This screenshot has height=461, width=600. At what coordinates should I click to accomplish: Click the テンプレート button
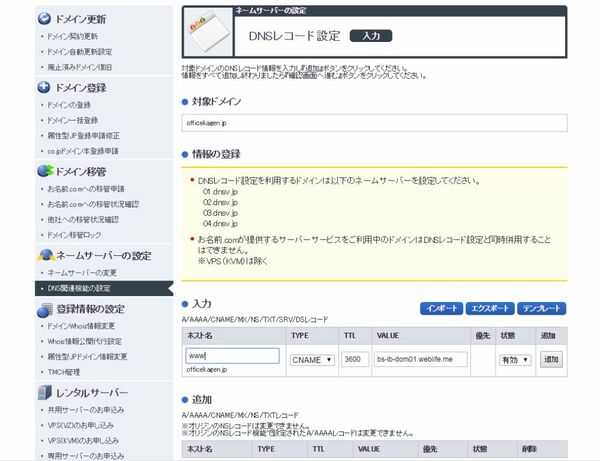pos(541,308)
